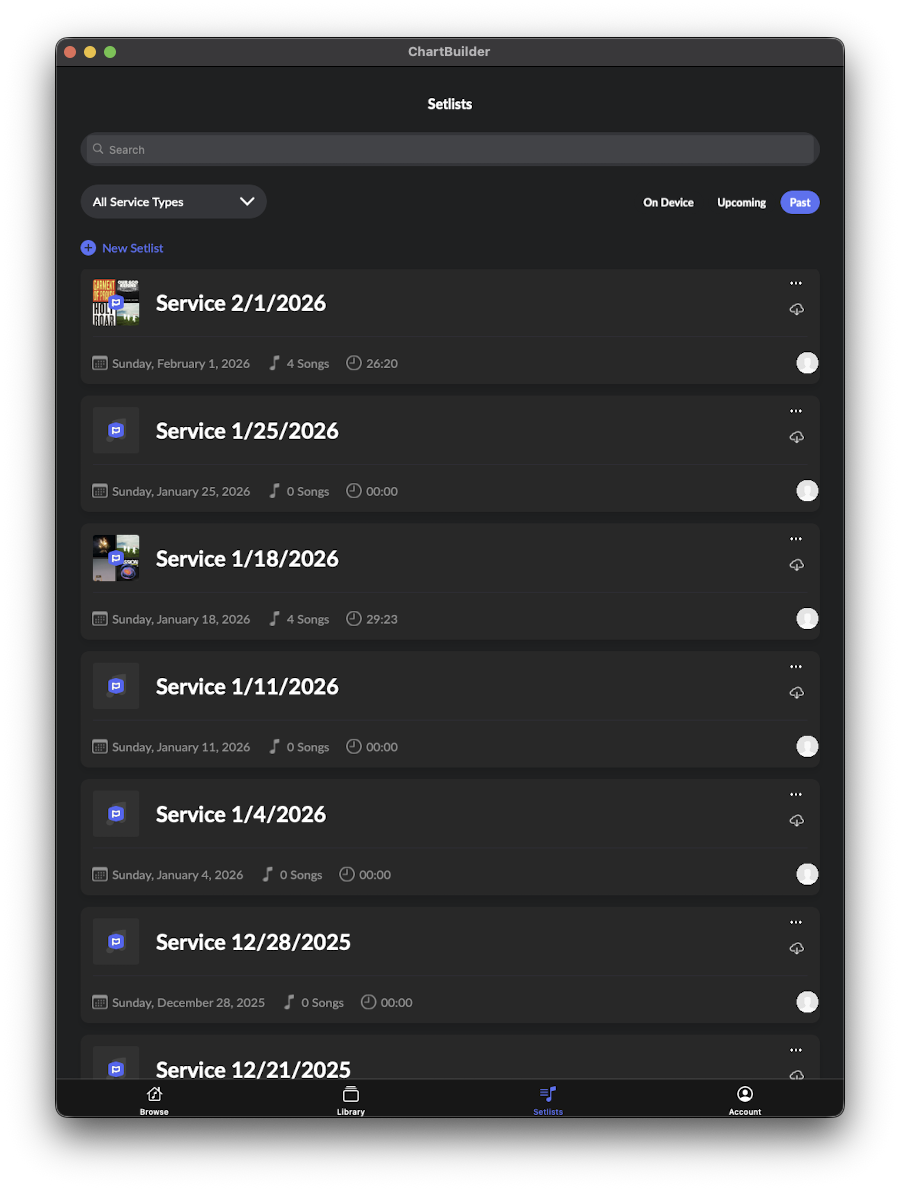
Task: Click cloud download icon for Service 1/18/2026
Action: point(796,564)
